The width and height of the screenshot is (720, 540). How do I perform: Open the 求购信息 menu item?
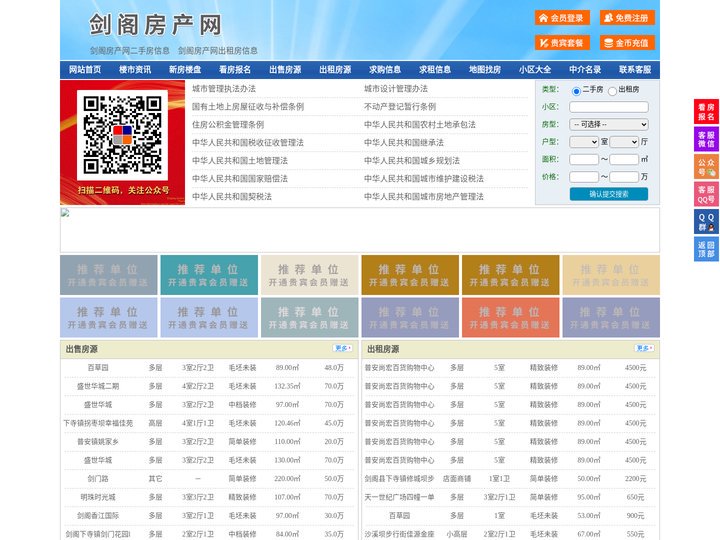(x=385, y=70)
